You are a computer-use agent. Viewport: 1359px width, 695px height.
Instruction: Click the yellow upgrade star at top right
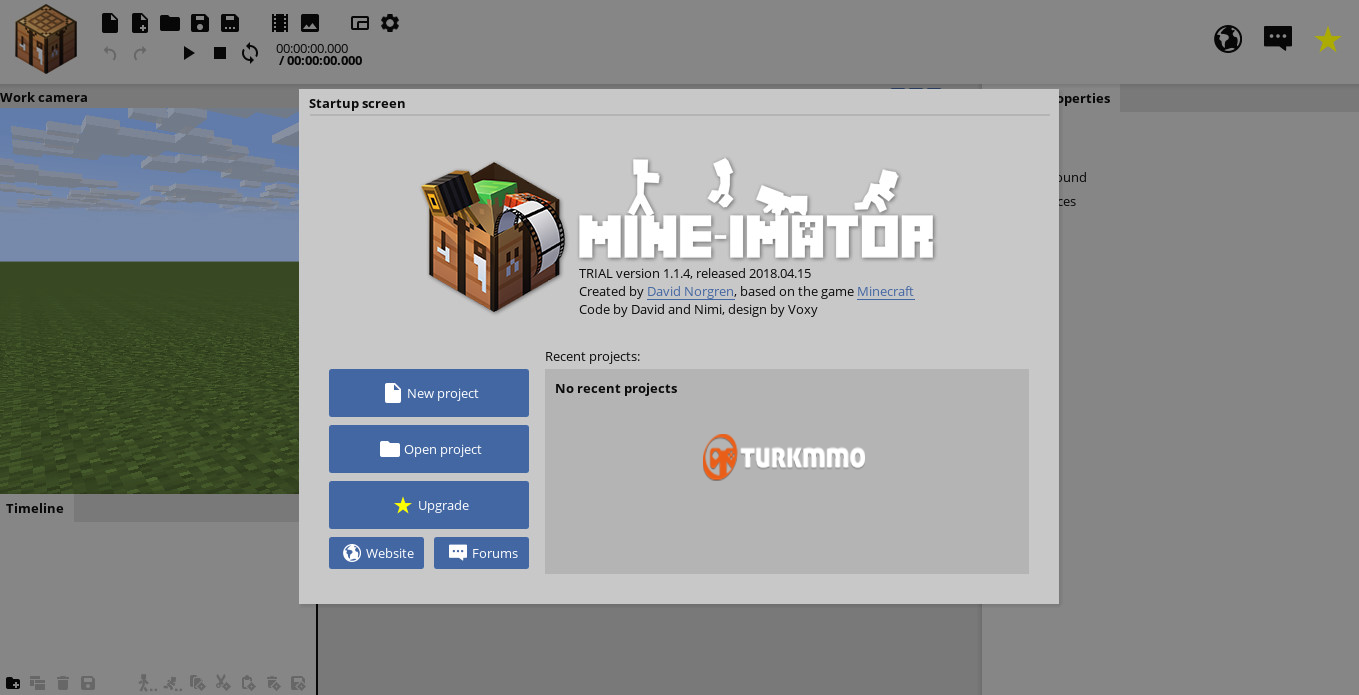(x=1328, y=39)
